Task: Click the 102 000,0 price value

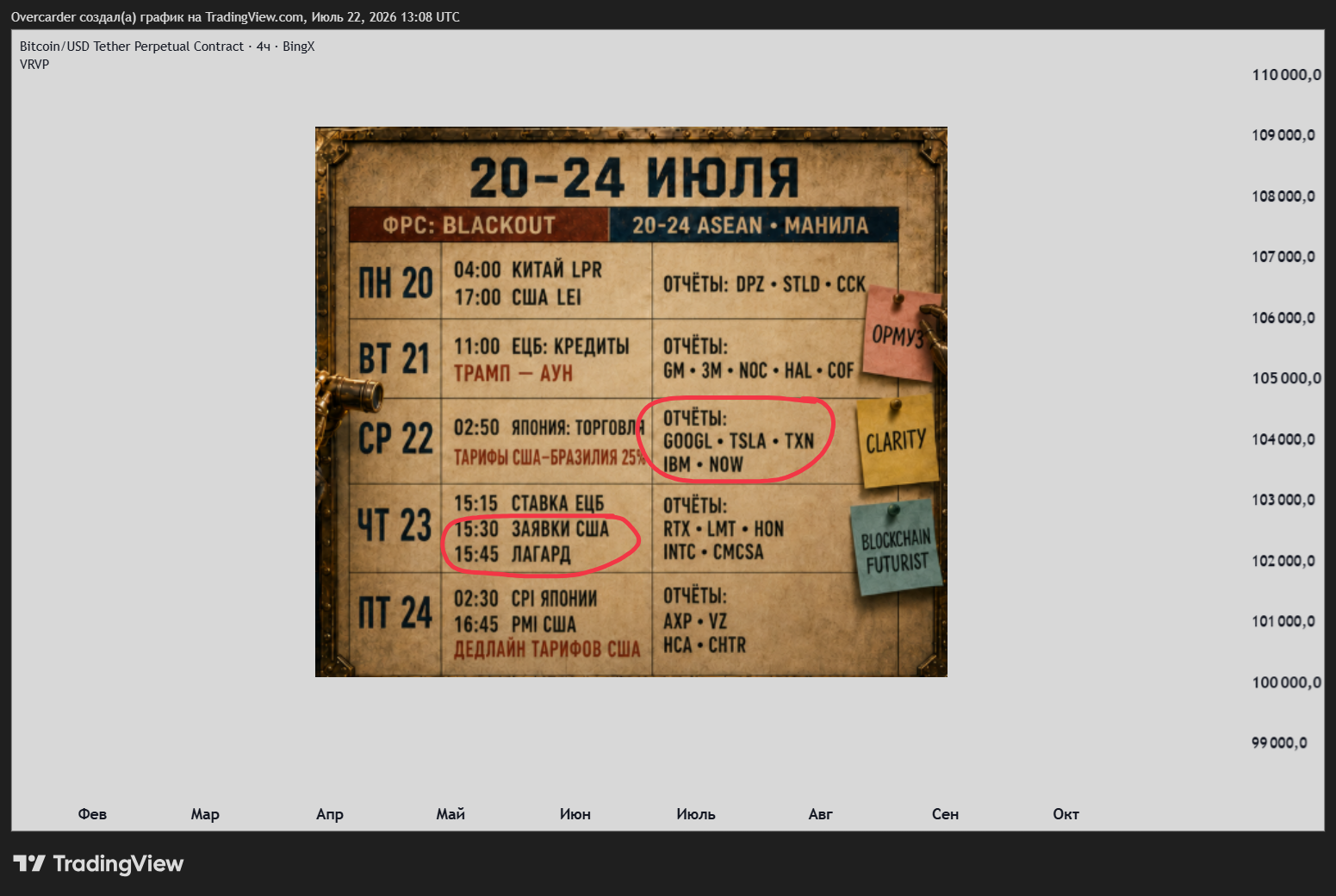Action: click(1283, 561)
